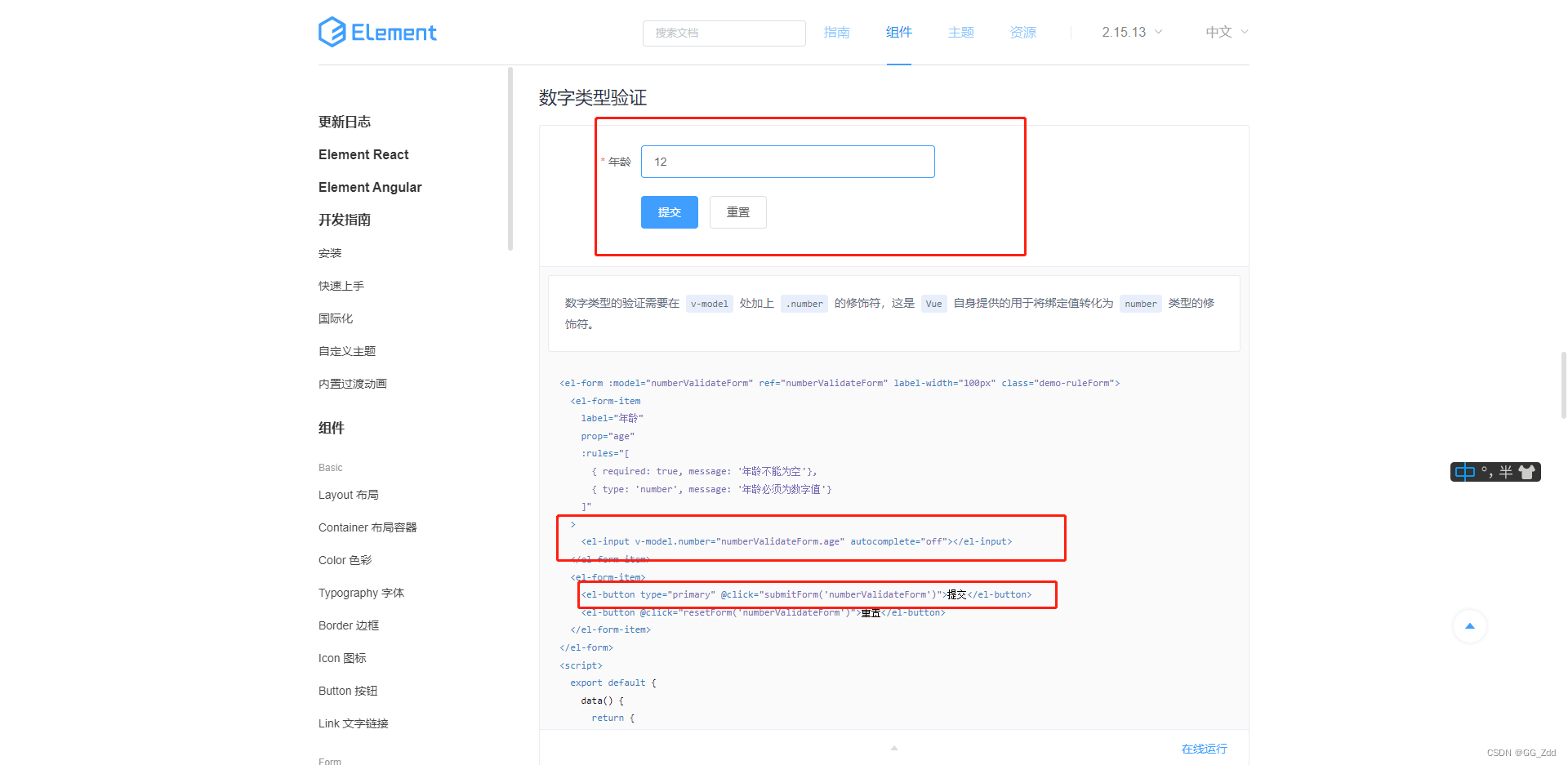Image resolution: width=1568 pixels, height=765 pixels.
Task: Click the 年龄 input field
Action: [788, 162]
